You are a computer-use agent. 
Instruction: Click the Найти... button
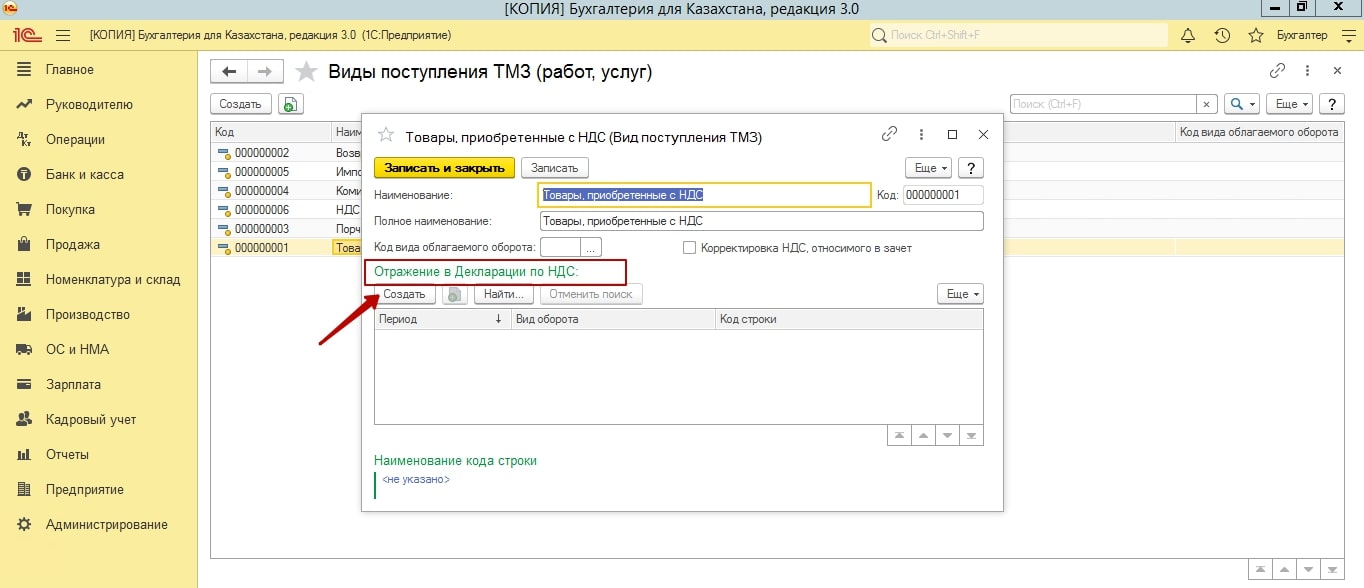[x=504, y=294]
